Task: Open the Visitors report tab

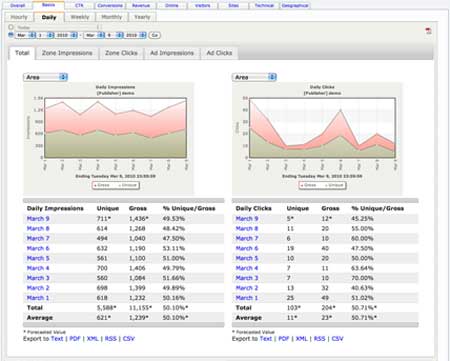Action: (x=203, y=6)
